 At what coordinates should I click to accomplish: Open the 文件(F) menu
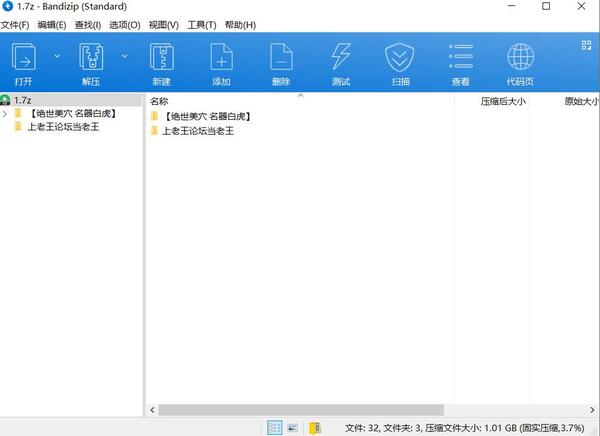15,25
